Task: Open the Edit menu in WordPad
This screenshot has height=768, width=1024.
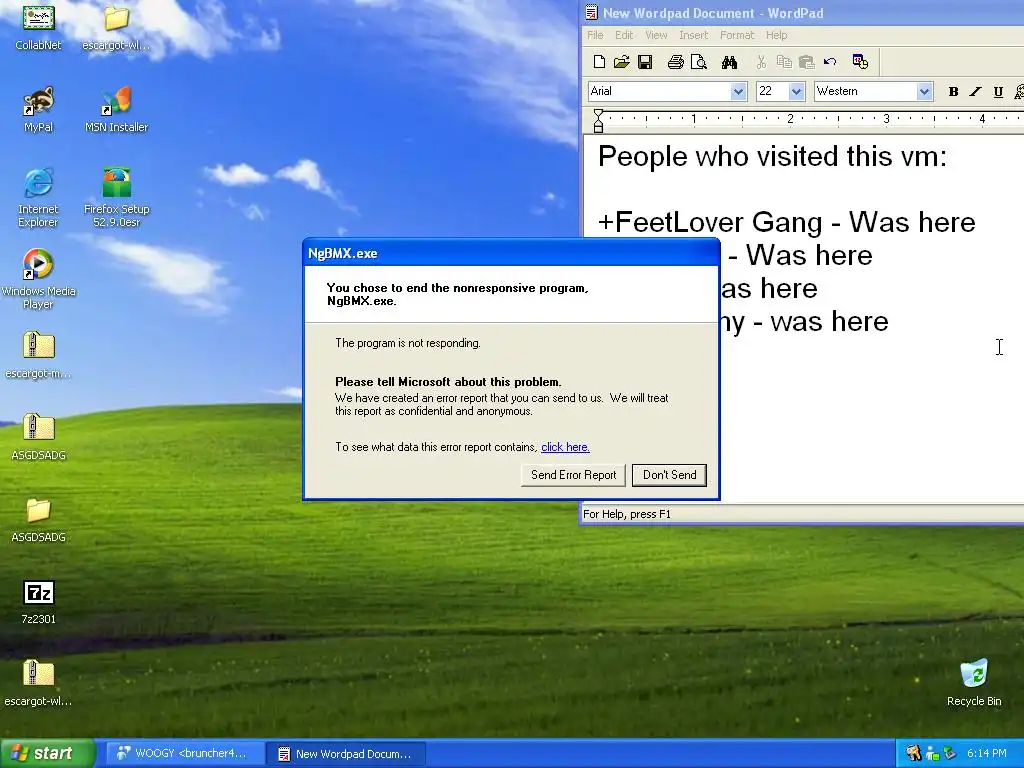Action: click(x=624, y=35)
